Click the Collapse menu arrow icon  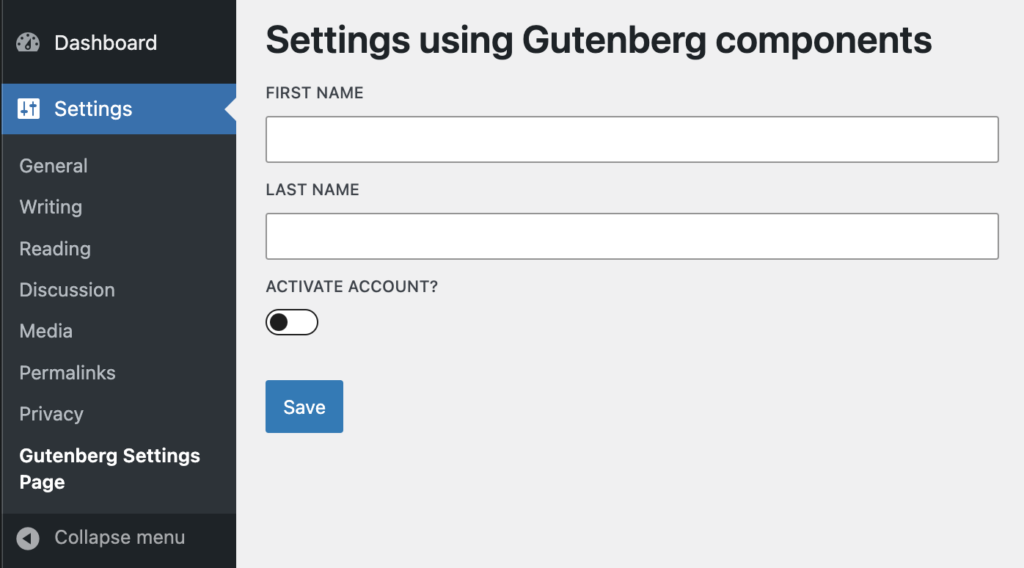[28, 538]
